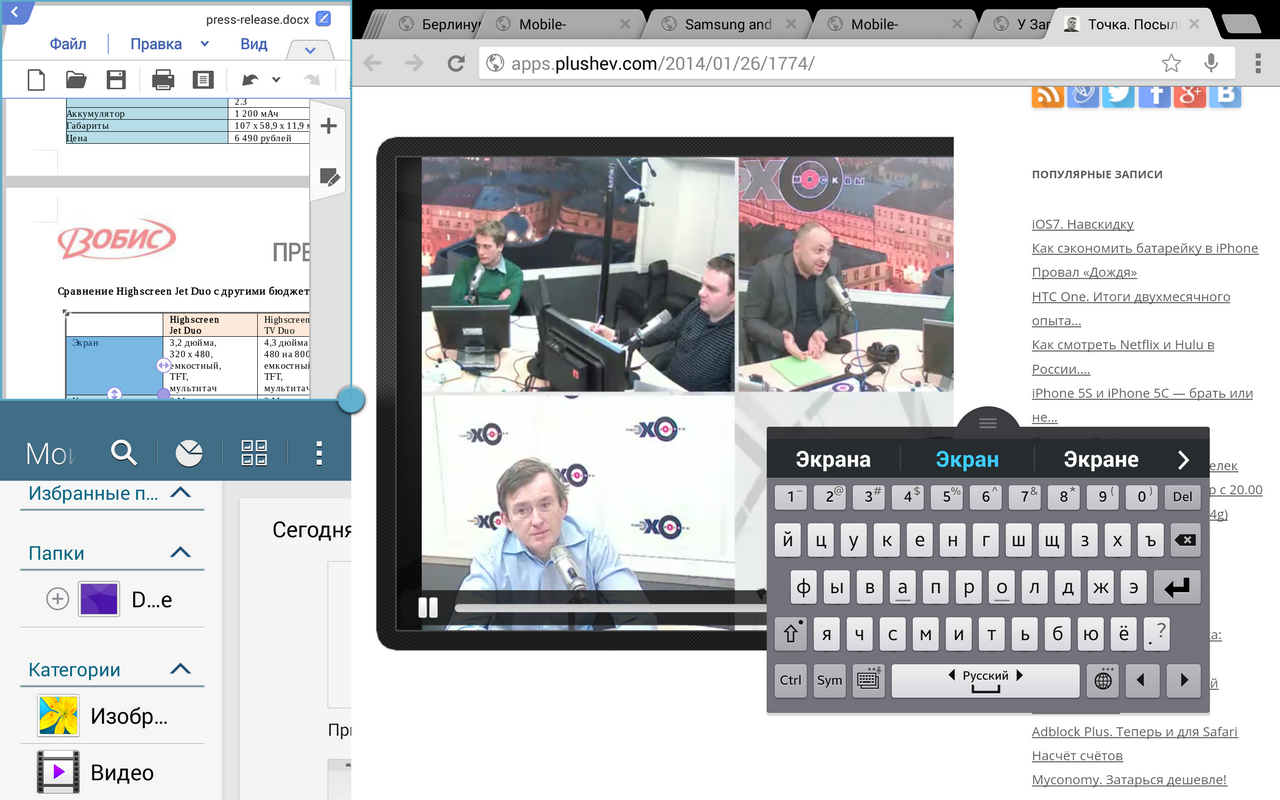Start voice search with the microphone icon
Viewport: 1280px width, 800px height.
click(1211, 63)
